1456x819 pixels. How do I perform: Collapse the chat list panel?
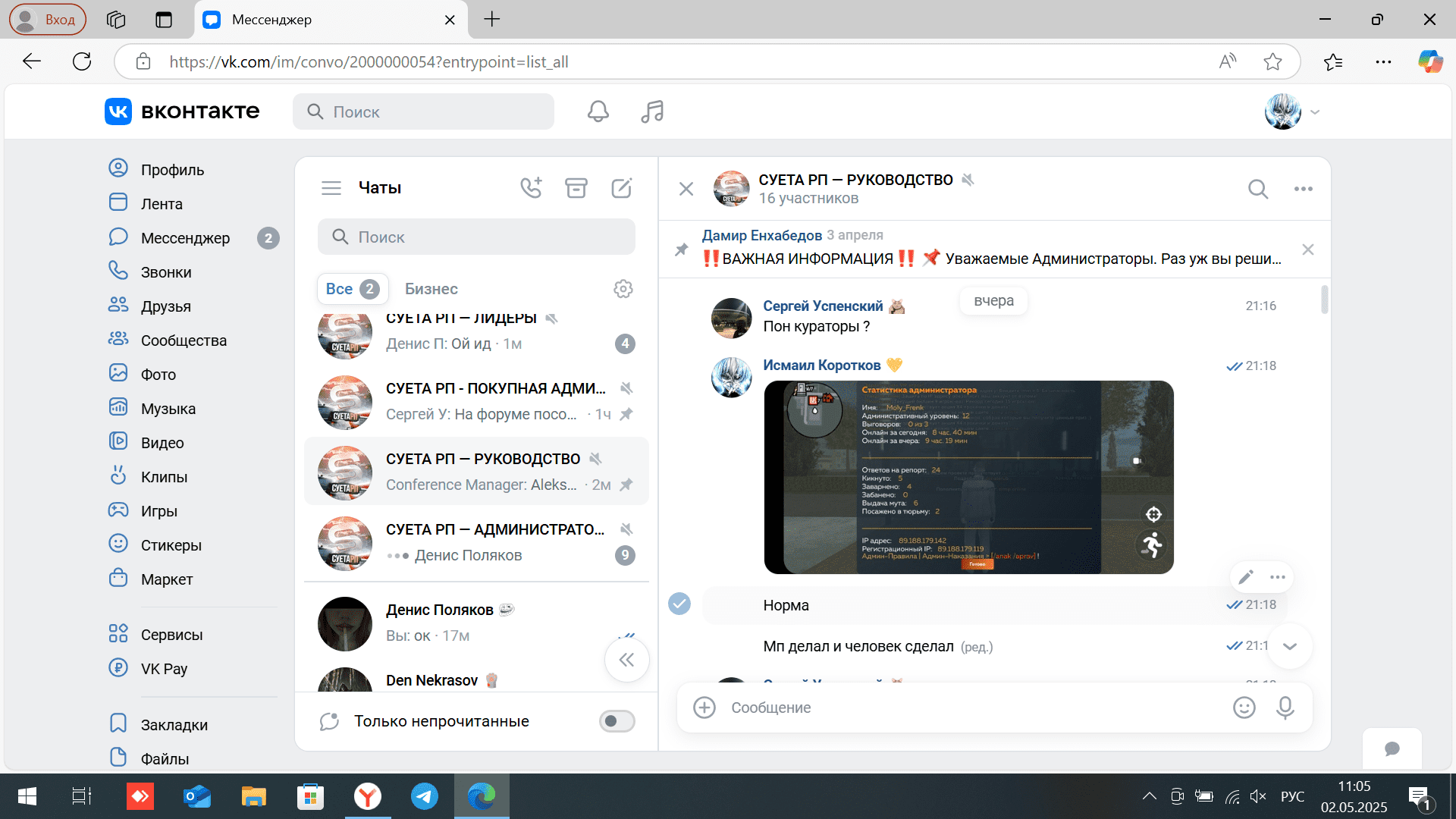626,660
